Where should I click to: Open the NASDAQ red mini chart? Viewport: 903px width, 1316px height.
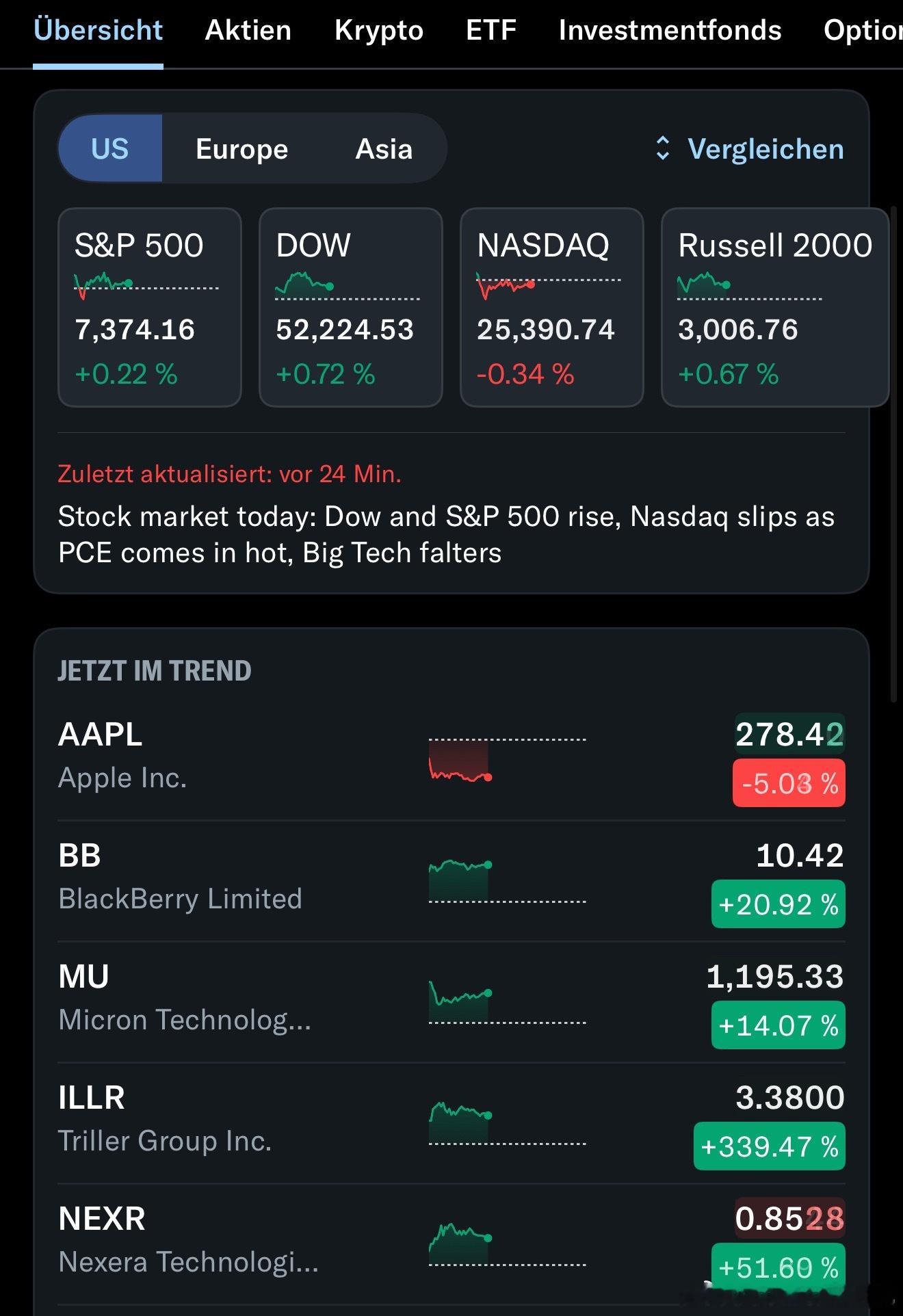[x=549, y=286]
